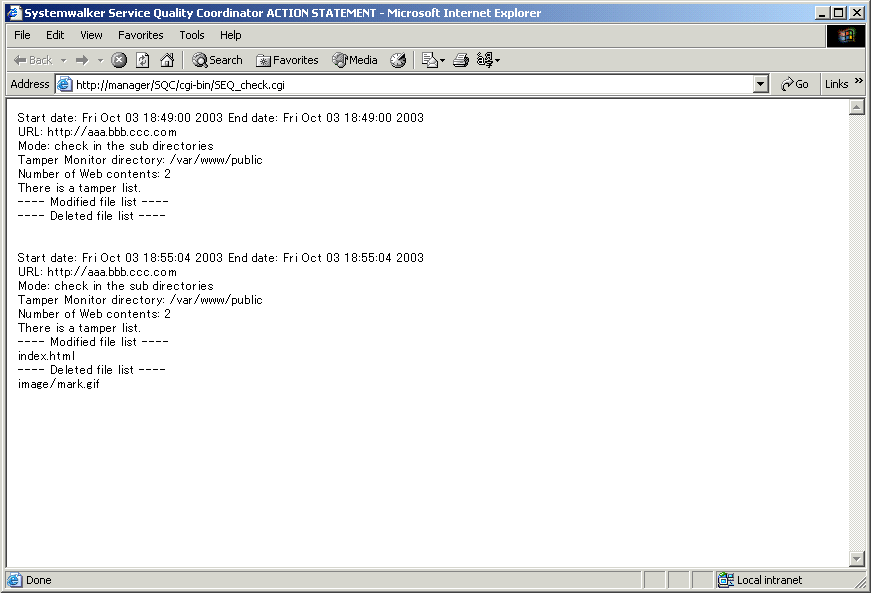The image size is (871, 593).
Task: Open the Favorites menu in menu bar
Action: coord(140,35)
